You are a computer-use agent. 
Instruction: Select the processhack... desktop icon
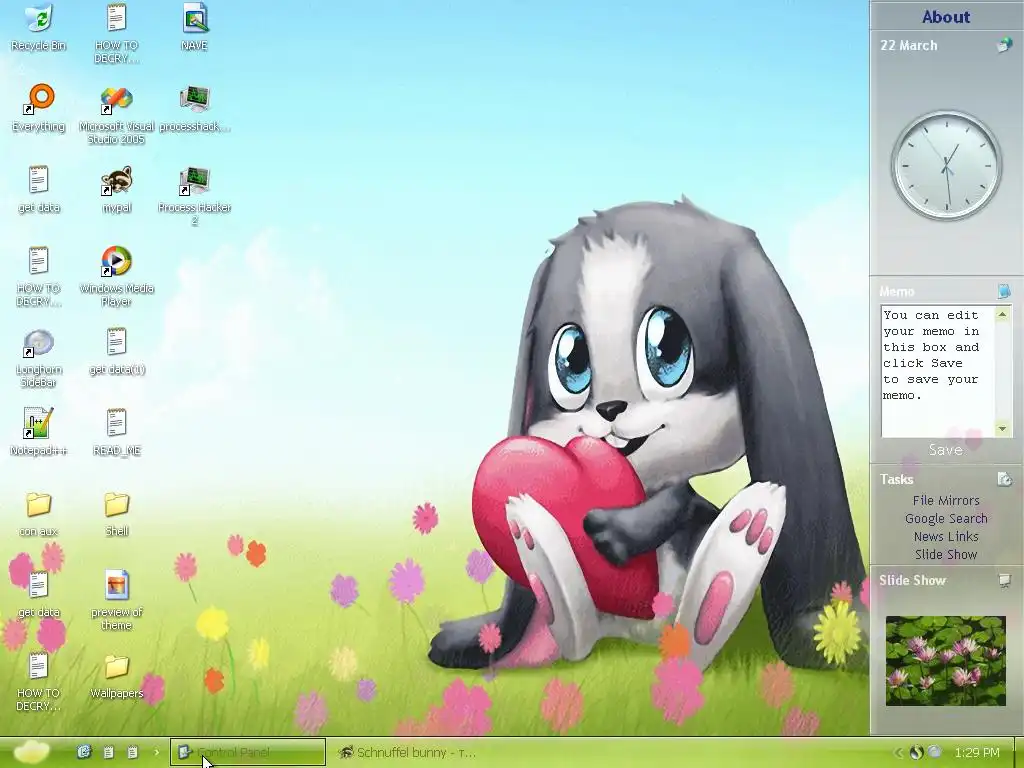195,109
